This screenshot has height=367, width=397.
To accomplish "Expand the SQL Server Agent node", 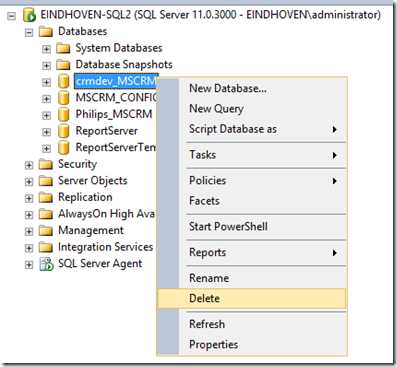I will pyautogui.click(x=29, y=265).
